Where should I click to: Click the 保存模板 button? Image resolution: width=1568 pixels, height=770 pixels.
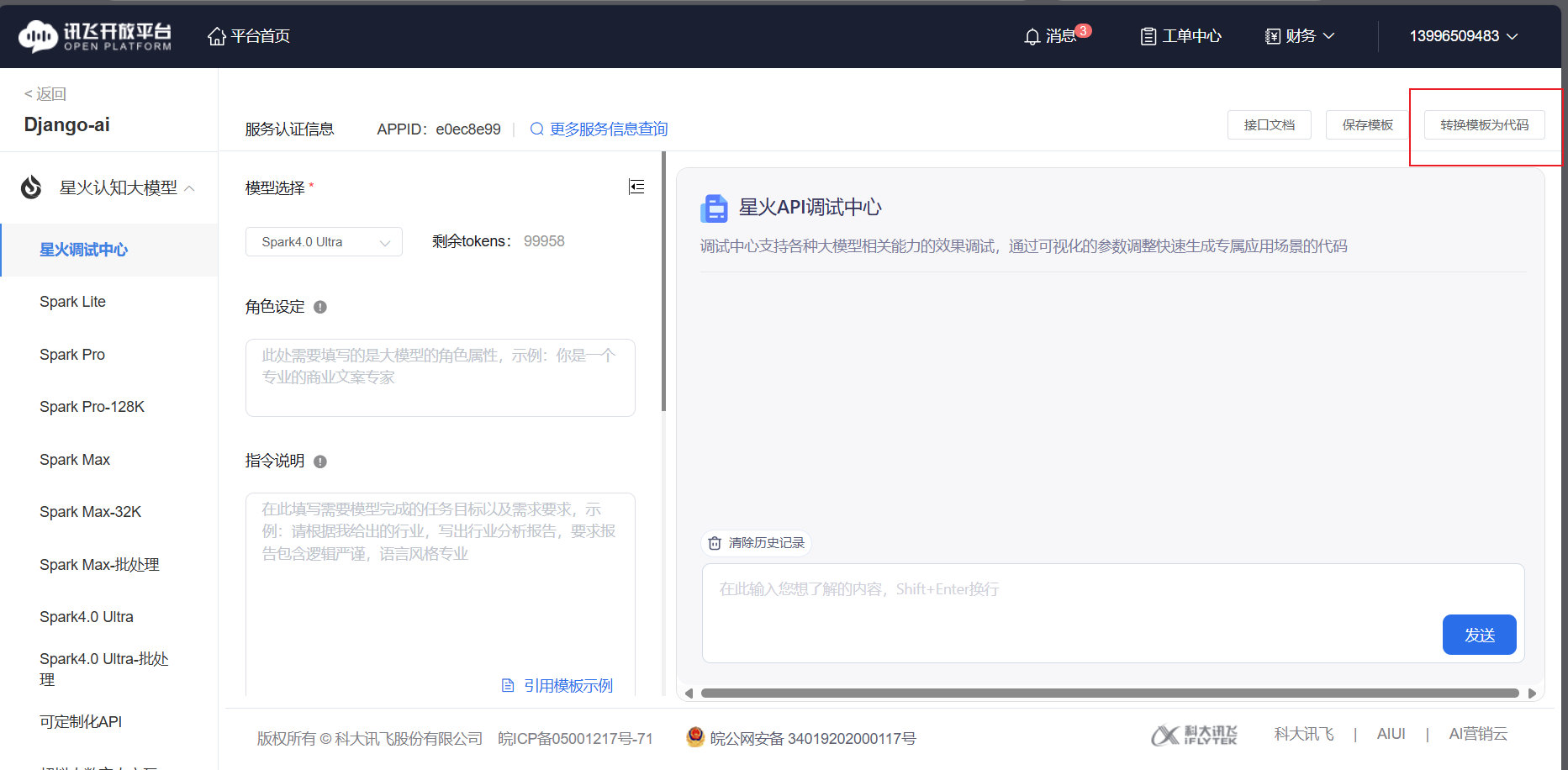[1368, 125]
